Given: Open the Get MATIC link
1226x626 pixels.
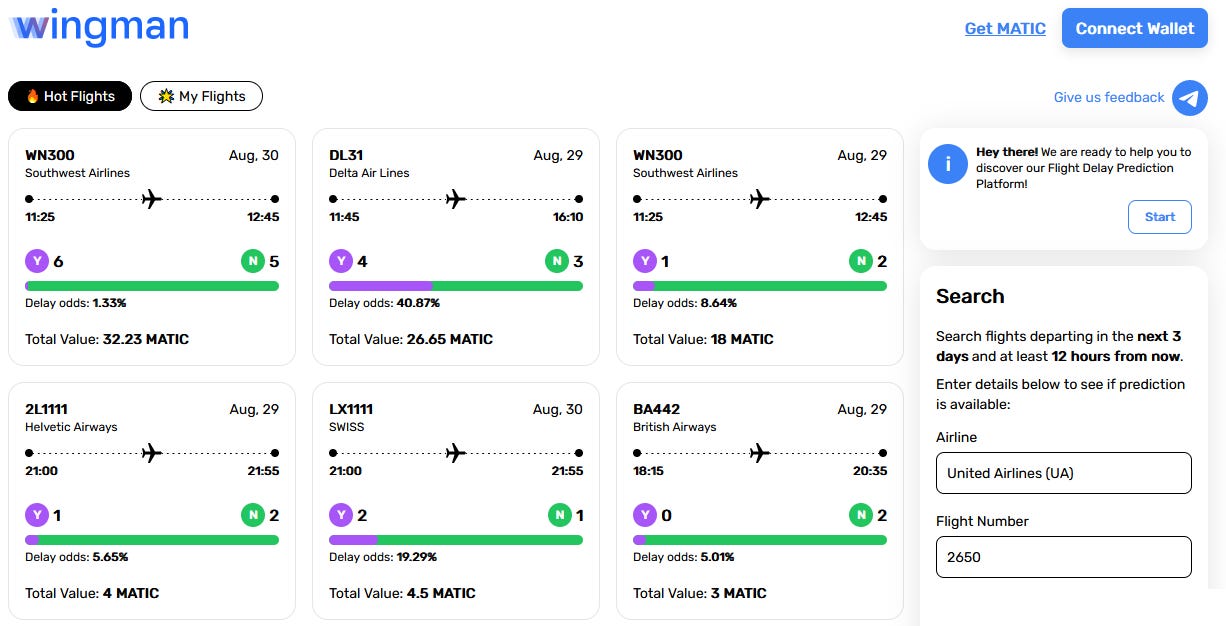Looking at the screenshot, I should pos(1005,28).
